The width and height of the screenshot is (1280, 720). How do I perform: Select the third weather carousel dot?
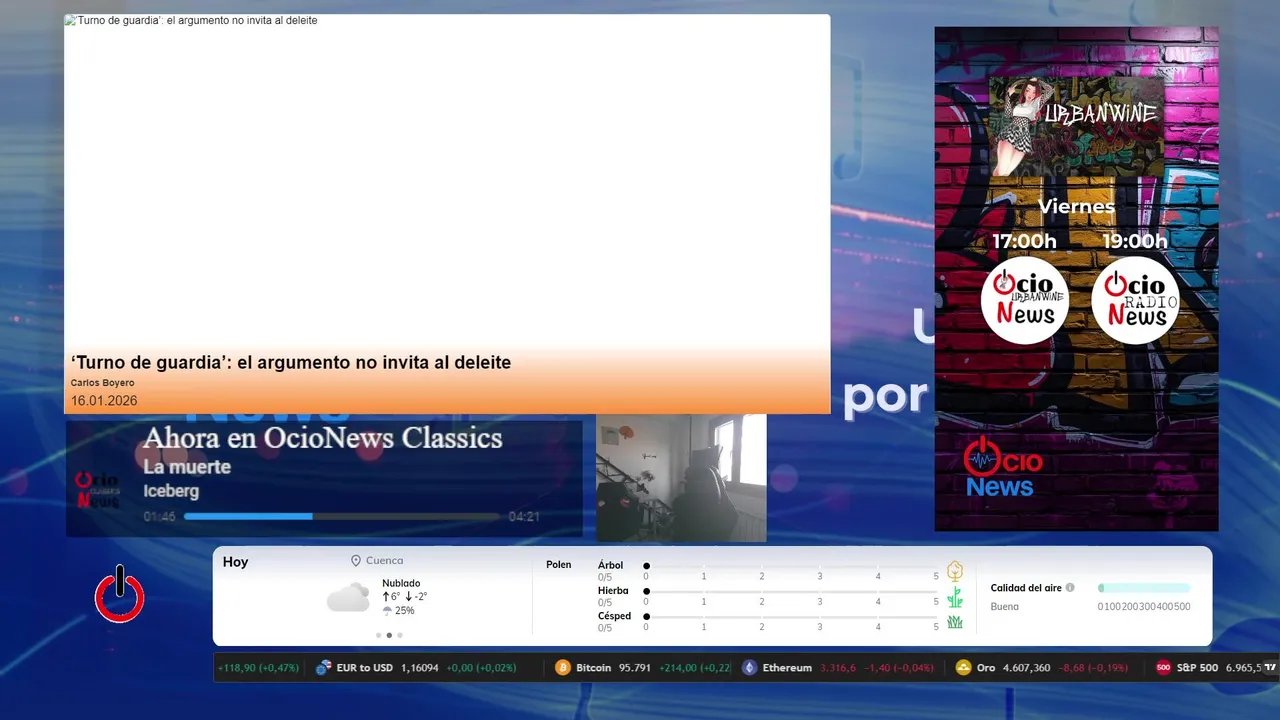click(400, 635)
